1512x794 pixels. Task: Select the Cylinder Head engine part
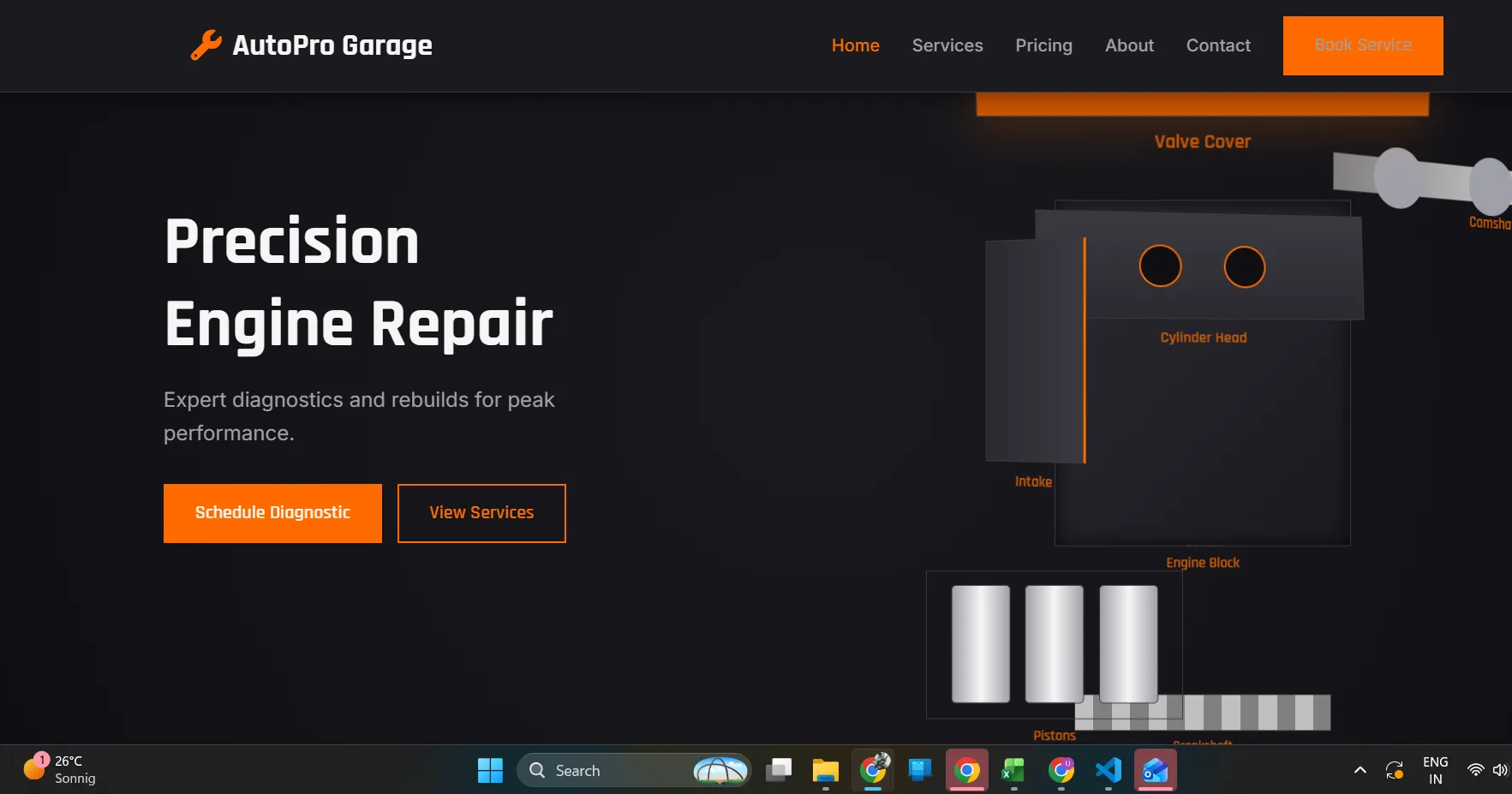coord(1199,265)
